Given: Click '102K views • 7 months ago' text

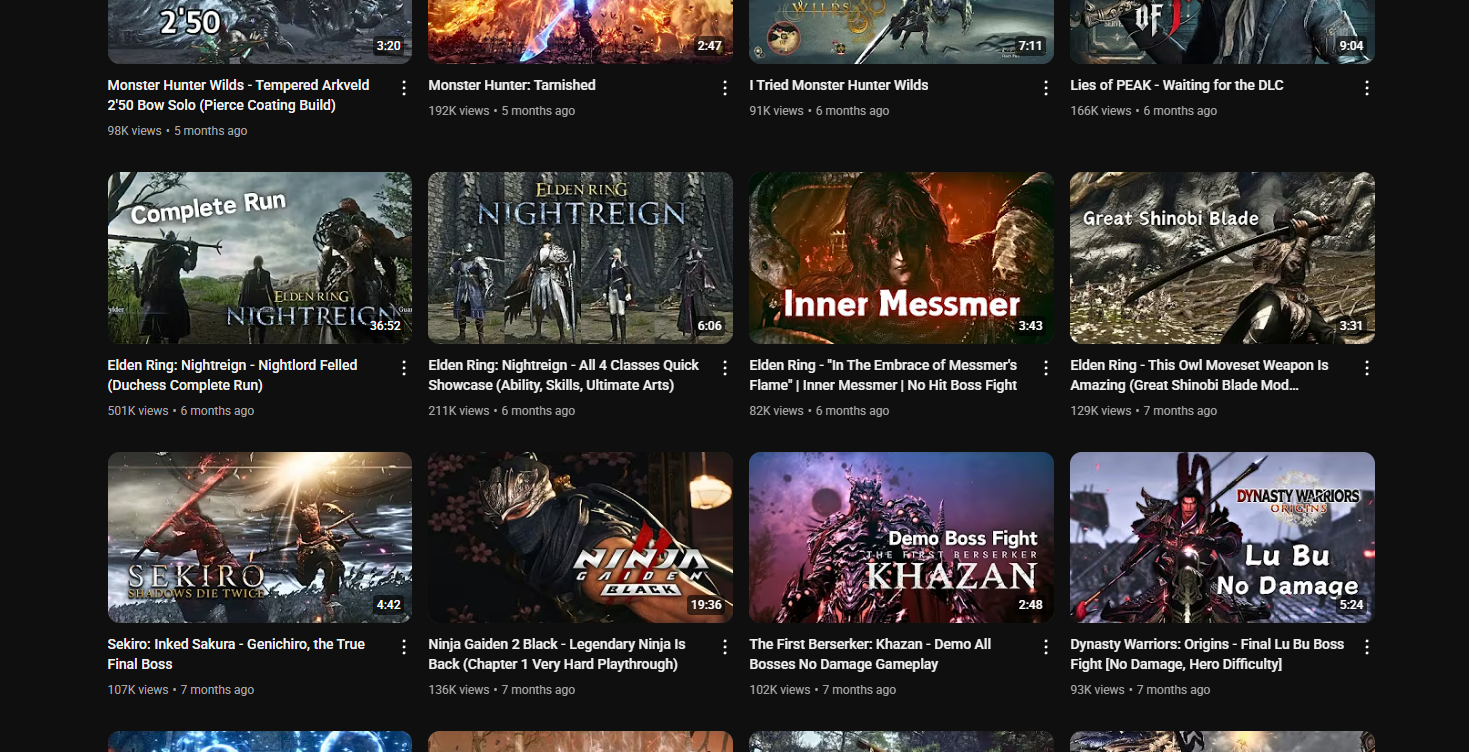Looking at the screenshot, I should pos(823,690).
